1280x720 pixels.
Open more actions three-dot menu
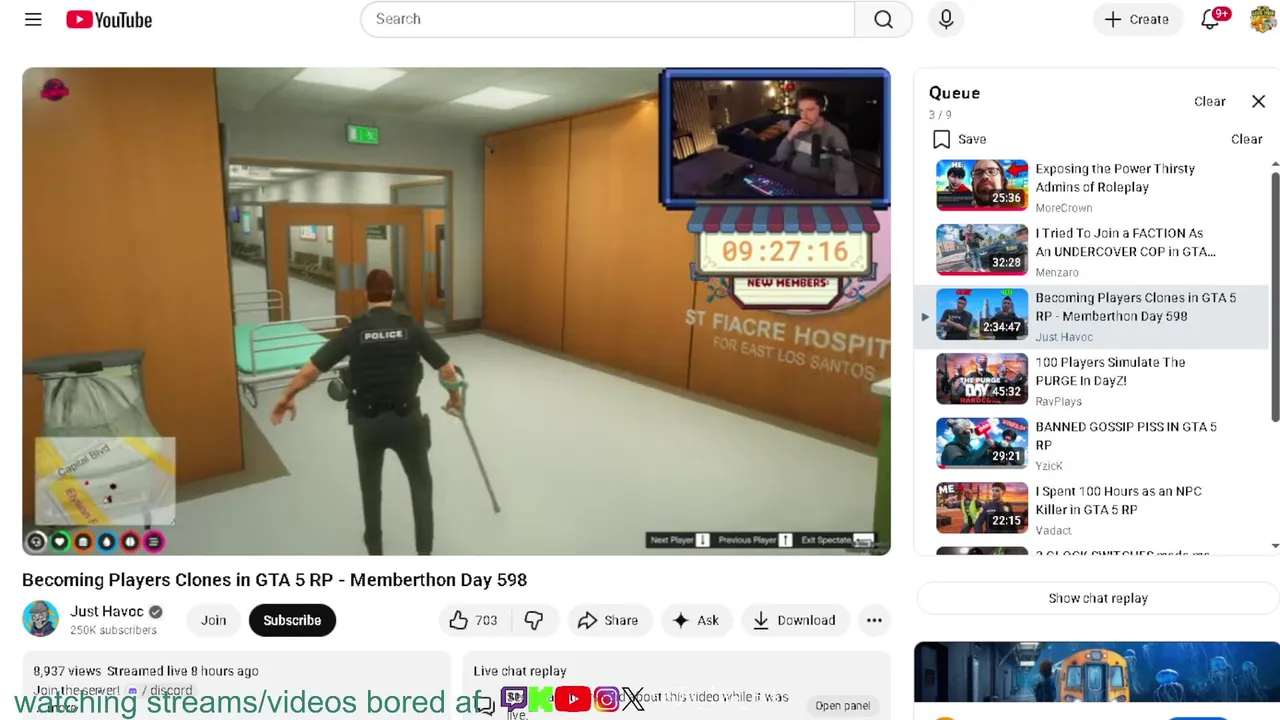[x=874, y=620]
